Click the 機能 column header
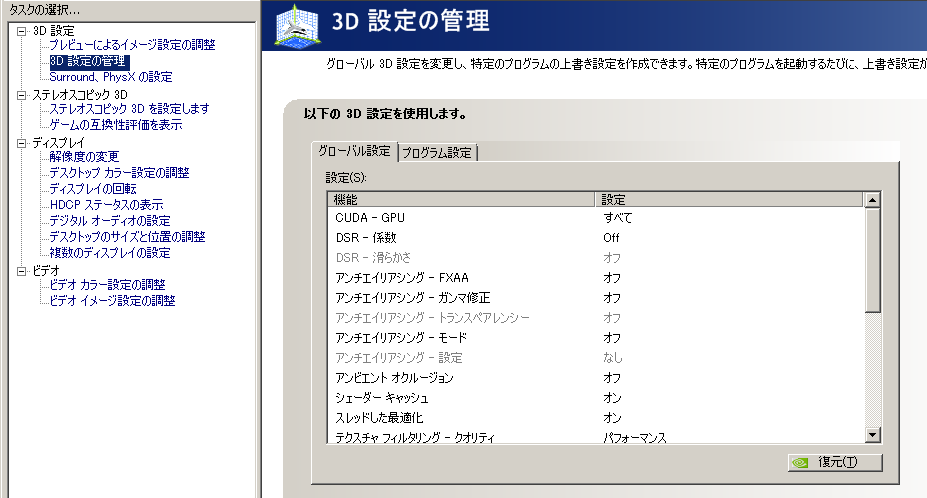The height and width of the screenshot is (498, 927). [461, 200]
